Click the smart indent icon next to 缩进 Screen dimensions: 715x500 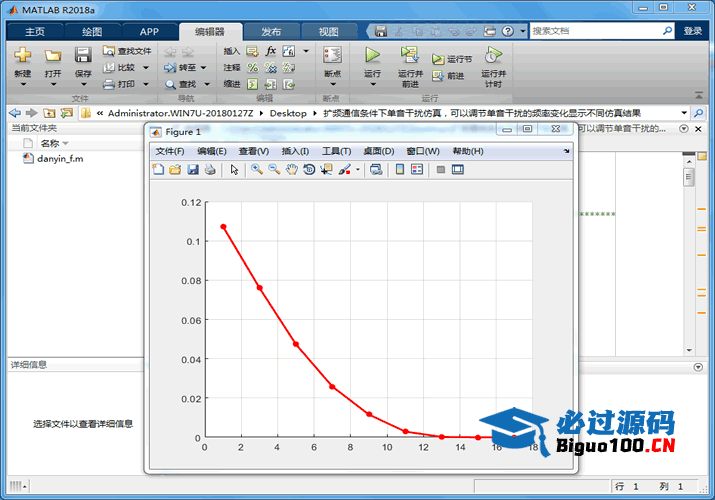[252, 84]
